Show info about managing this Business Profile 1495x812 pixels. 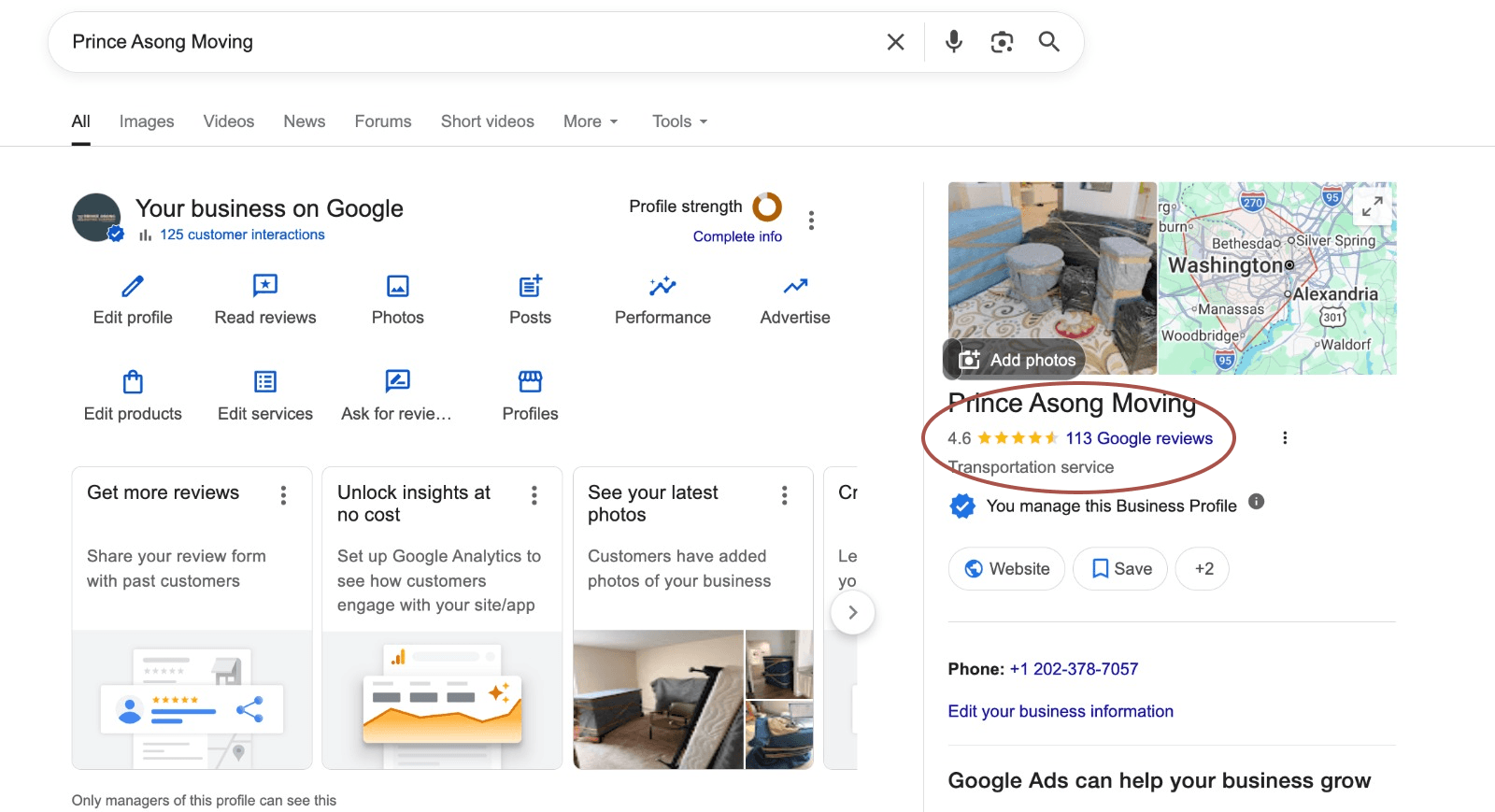1257,502
